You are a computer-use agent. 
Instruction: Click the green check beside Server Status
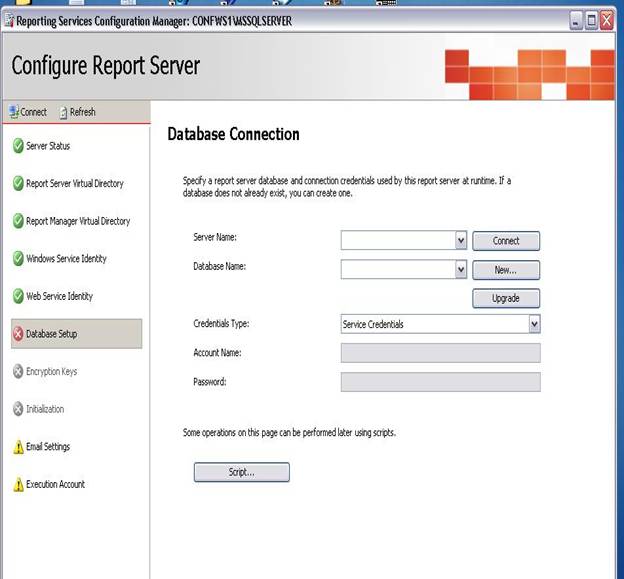point(18,146)
